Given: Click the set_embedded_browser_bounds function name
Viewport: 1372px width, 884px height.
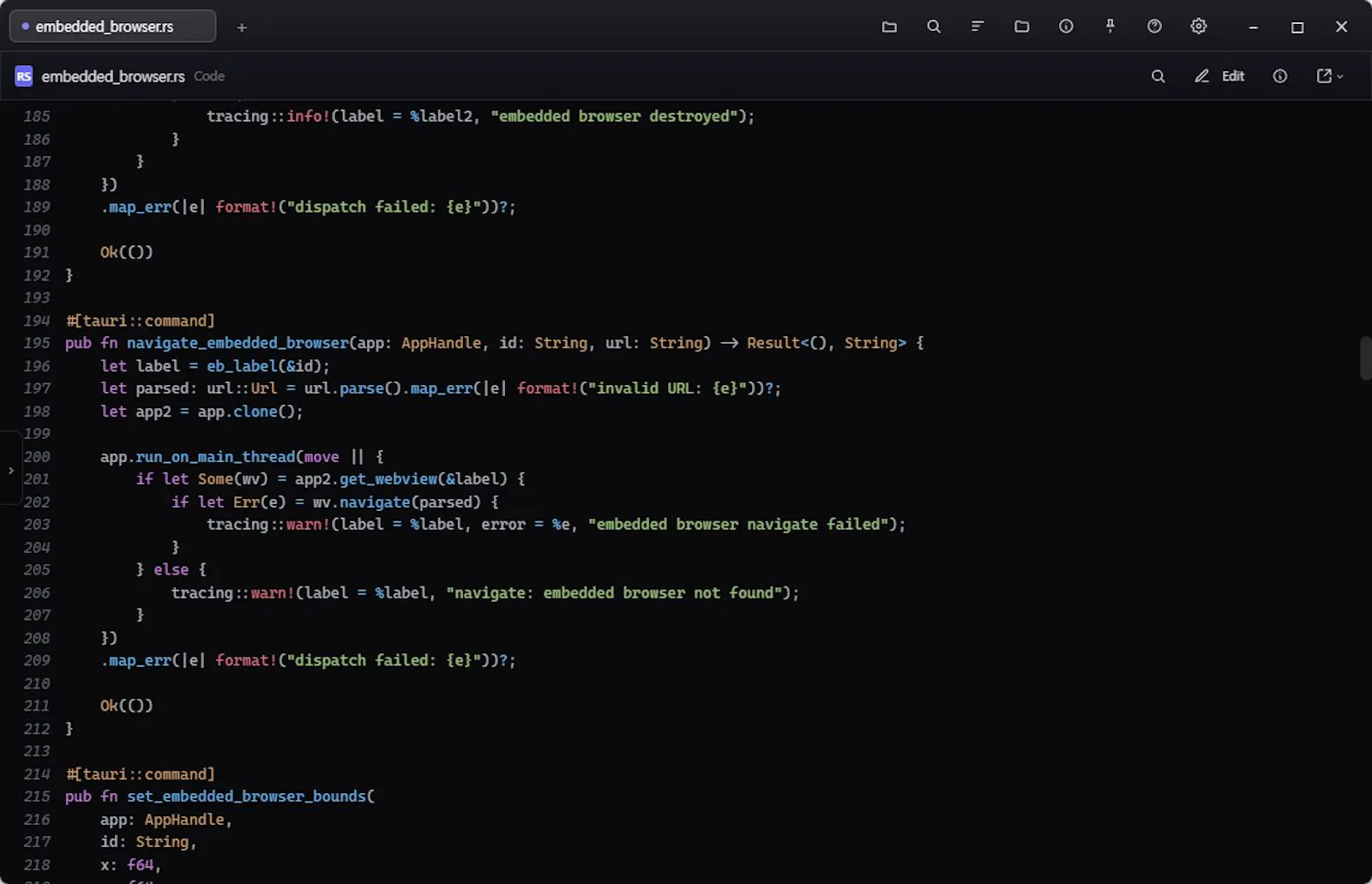Looking at the screenshot, I should coord(246,797).
